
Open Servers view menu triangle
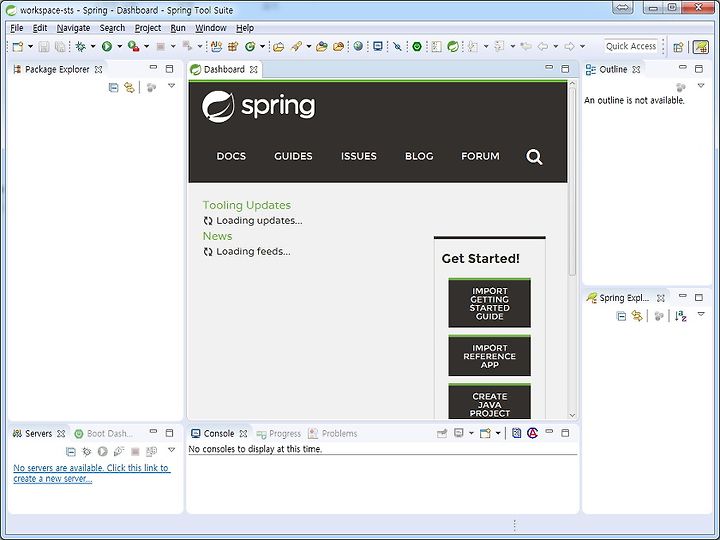[x=171, y=450]
